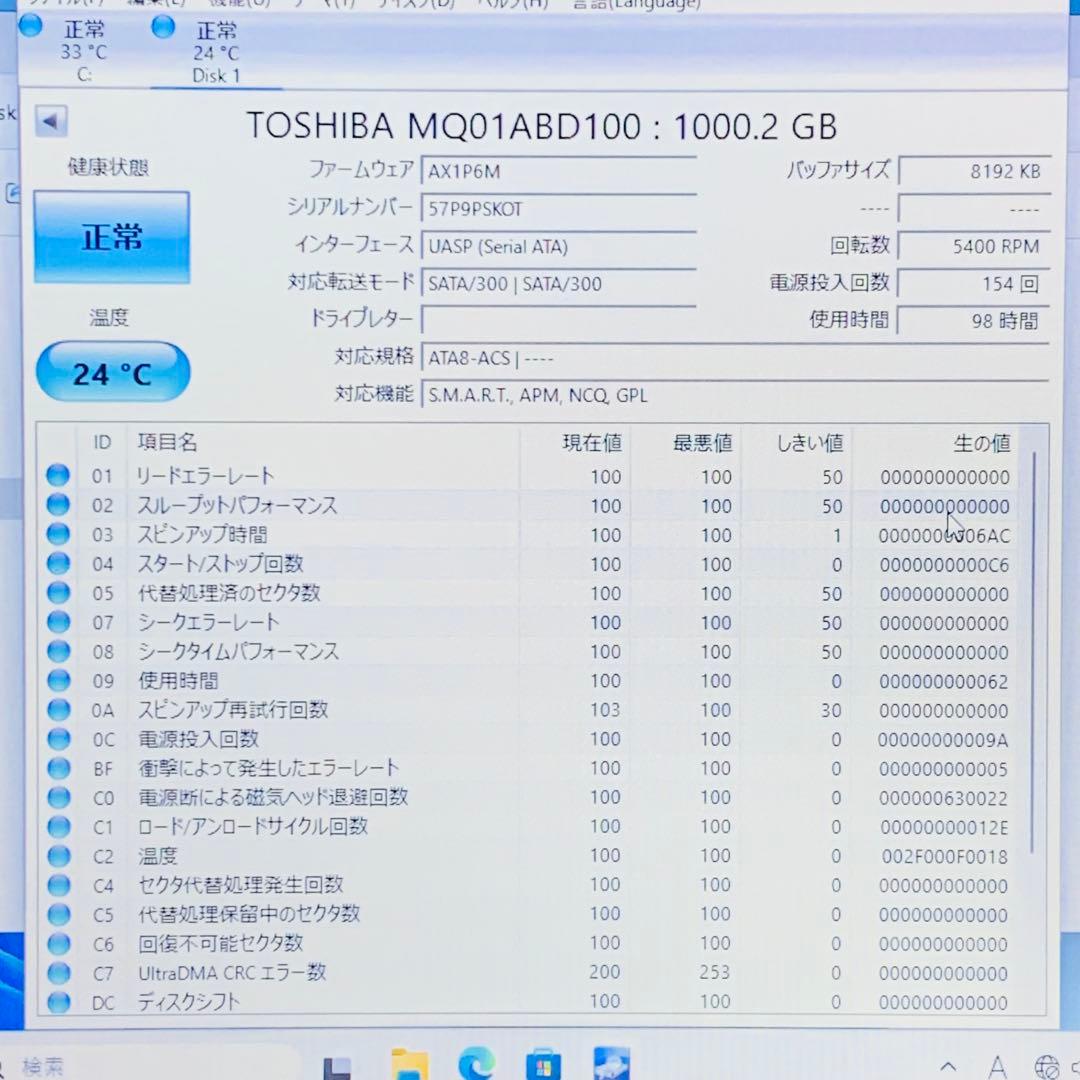Screen dimensions: 1080x1080
Task: Click the rotation rate value 5400 RPM
Action: pyautogui.click(x=974, y=246)
